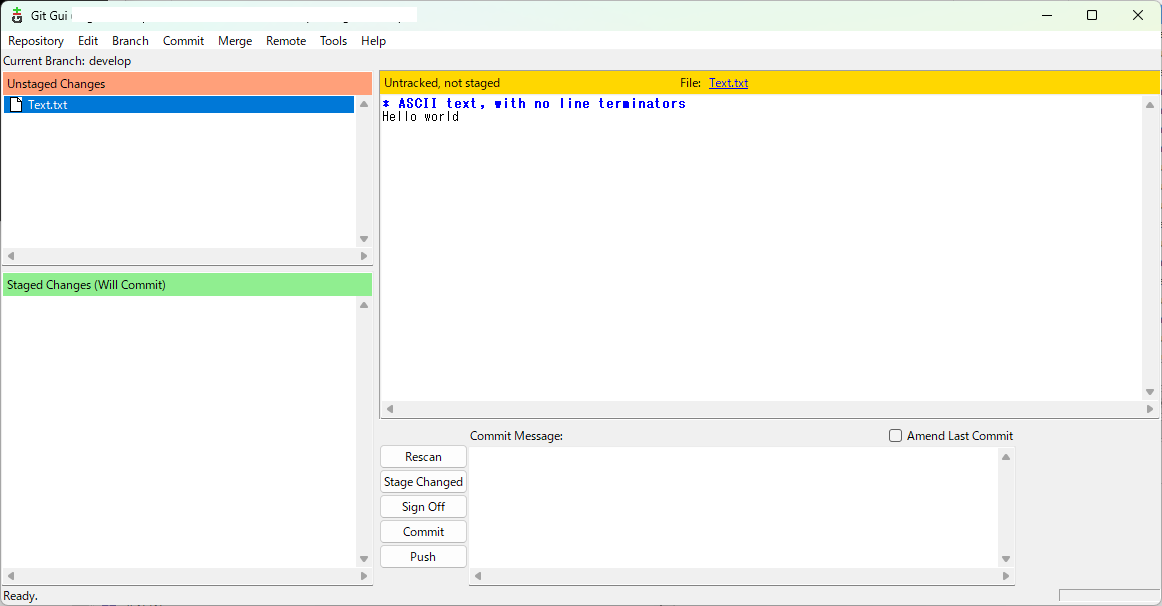The image size is (1162, 606).
Task: Click the down arrow on the diff pane scrollbar
Action: [x=1150, y=392]
